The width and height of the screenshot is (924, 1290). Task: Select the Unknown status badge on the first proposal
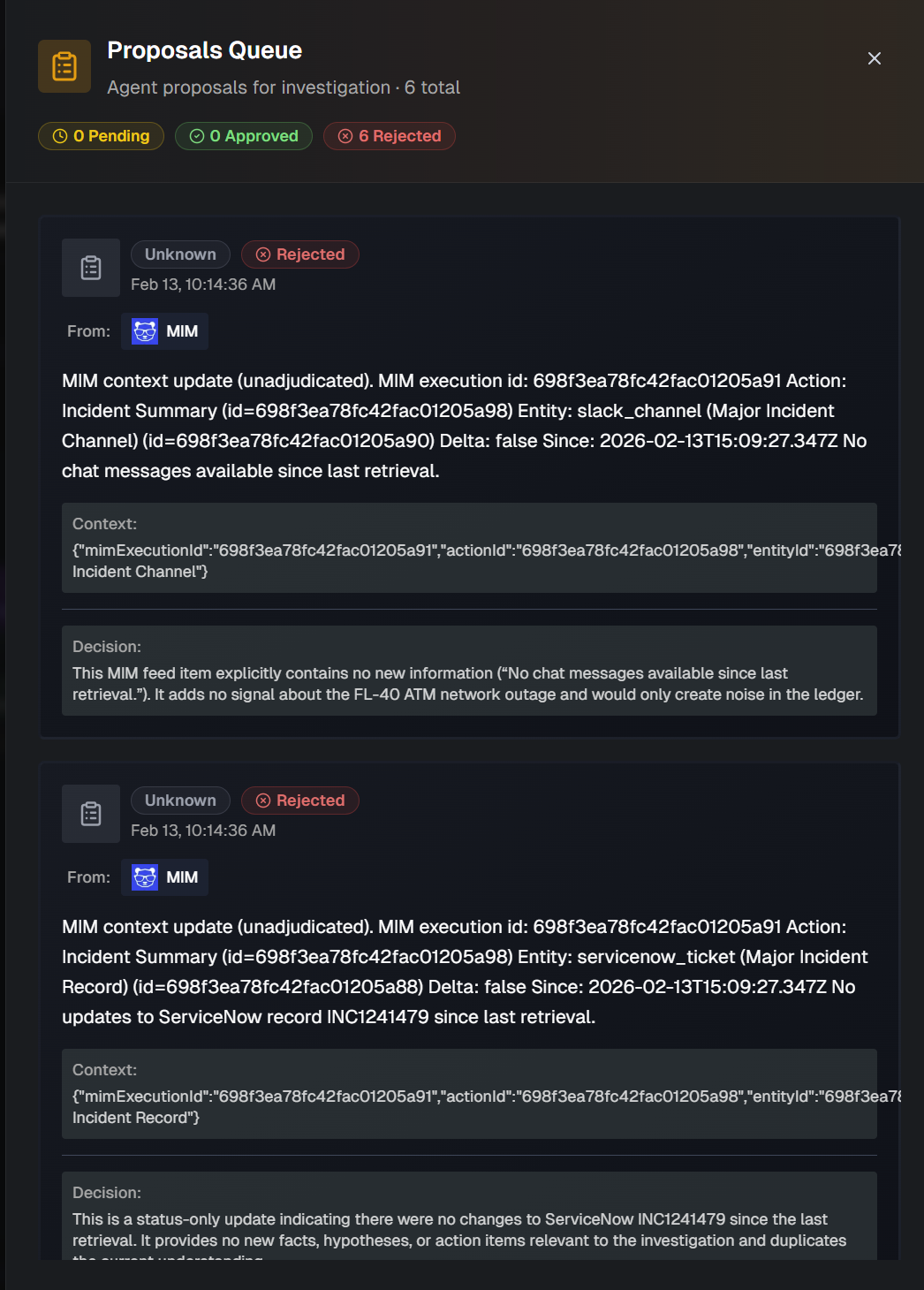click(180, 254)
